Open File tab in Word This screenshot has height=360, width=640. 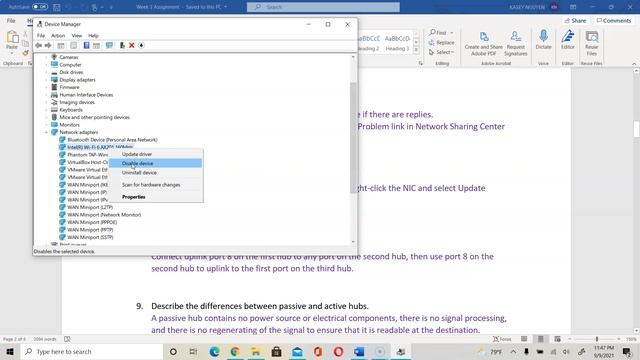point(11,20)
